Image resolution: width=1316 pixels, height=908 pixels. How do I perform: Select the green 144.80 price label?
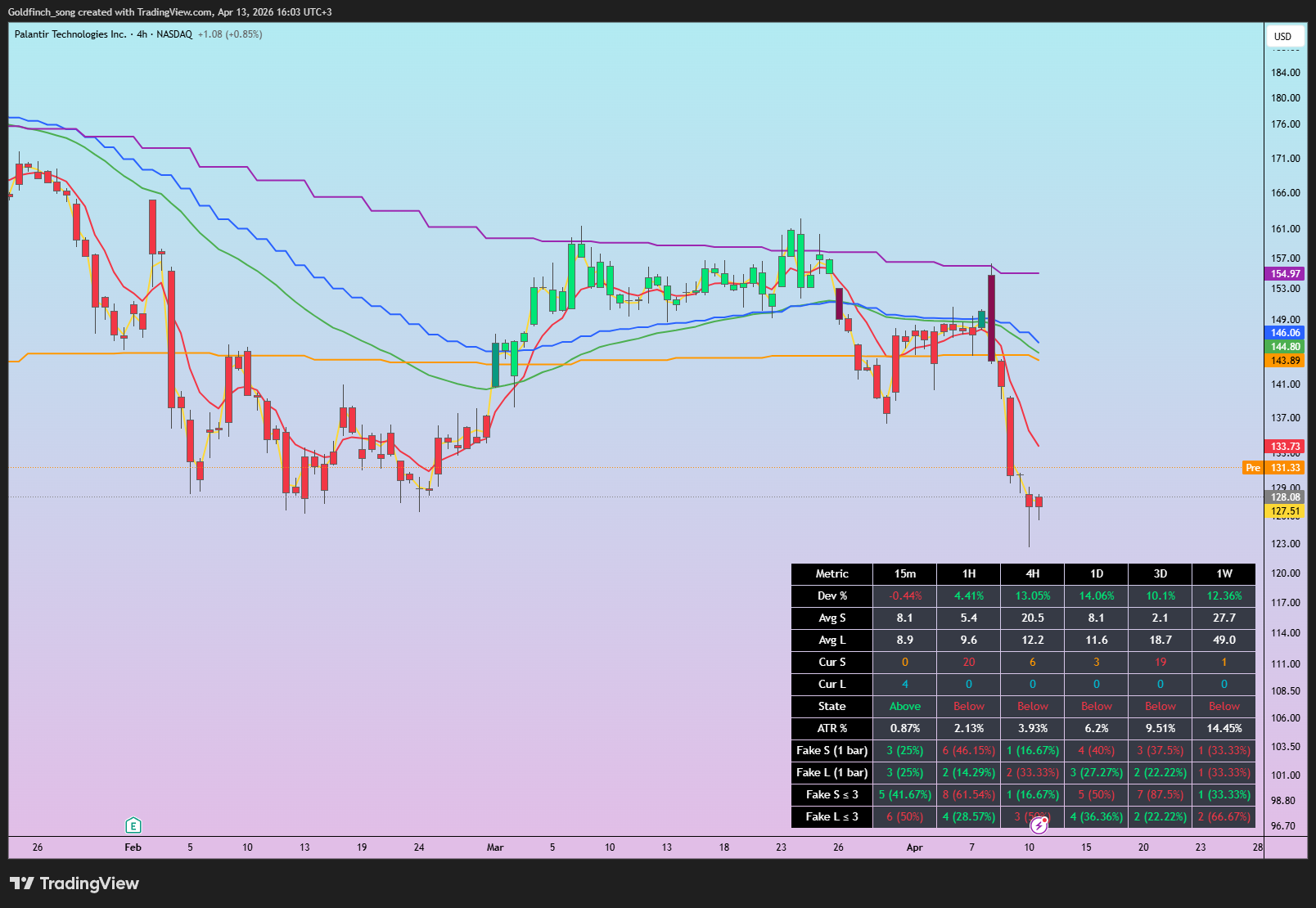(x=1285, y=347)
